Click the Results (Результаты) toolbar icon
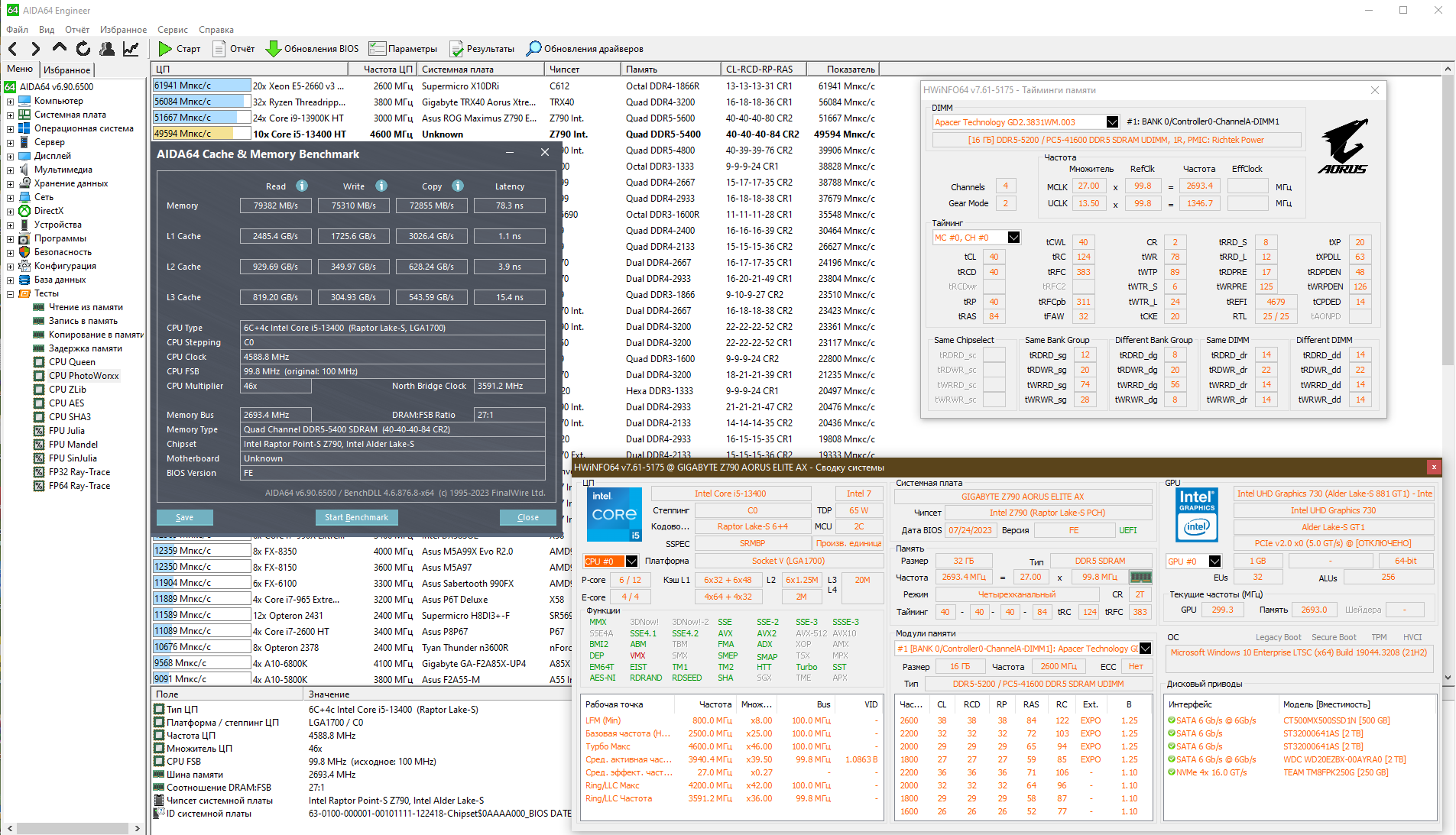 point(456,49)
